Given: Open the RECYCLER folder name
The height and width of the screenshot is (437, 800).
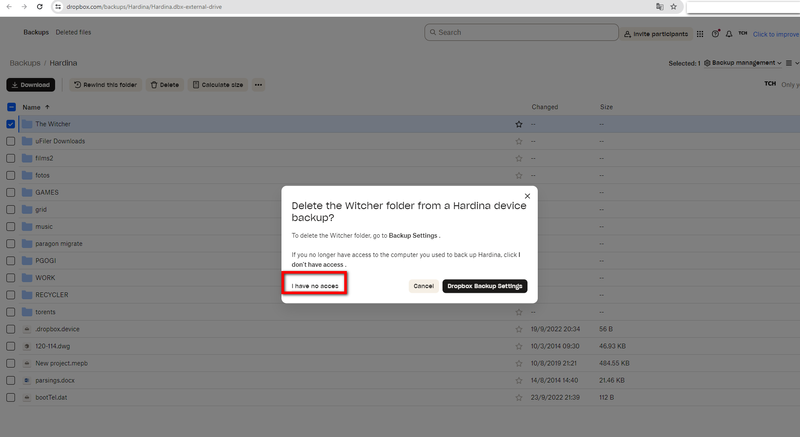Looking at the screenshot, I should click(52, 295).
